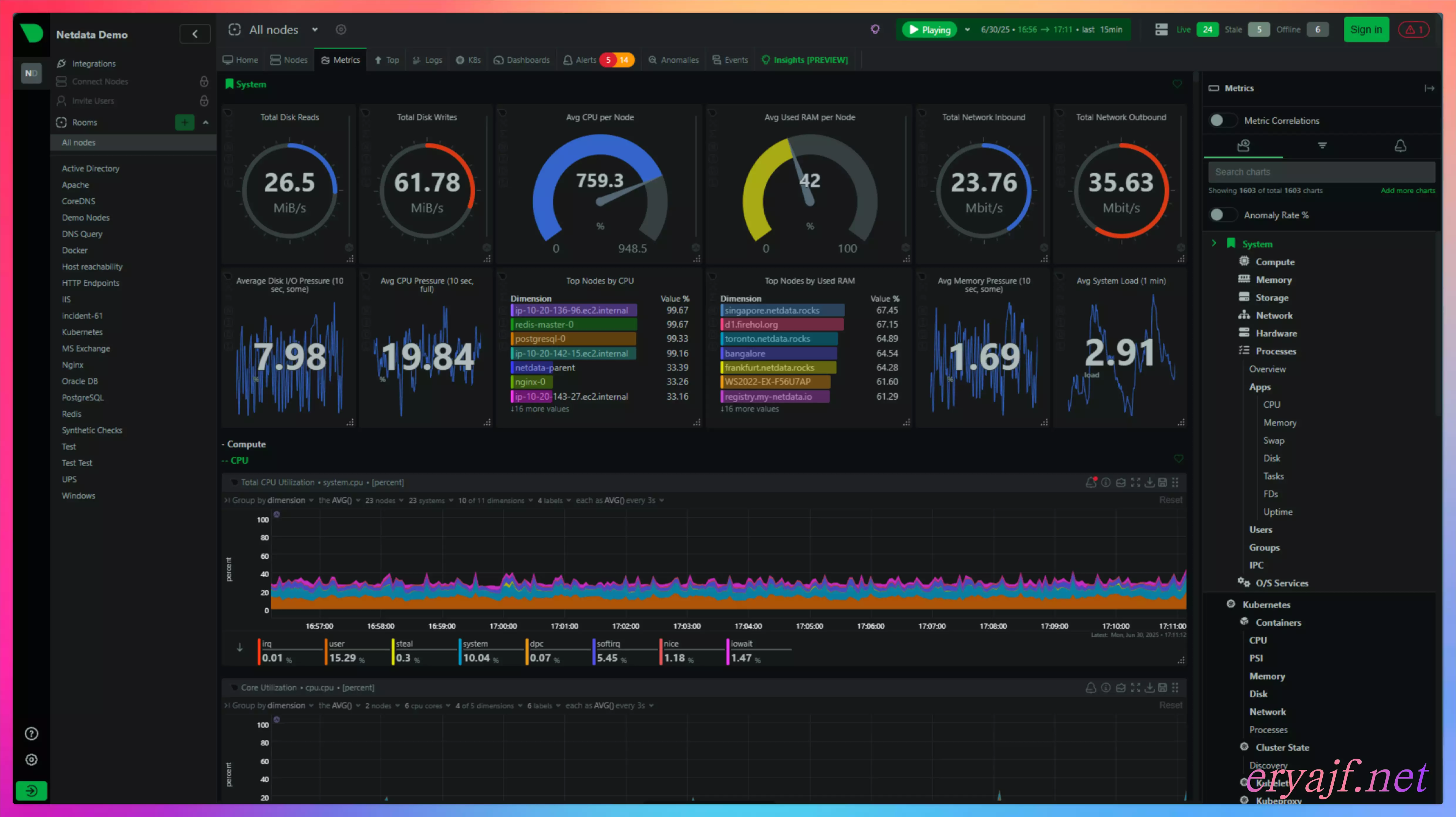Open Integrations in the left sidebar

(94, 63)
